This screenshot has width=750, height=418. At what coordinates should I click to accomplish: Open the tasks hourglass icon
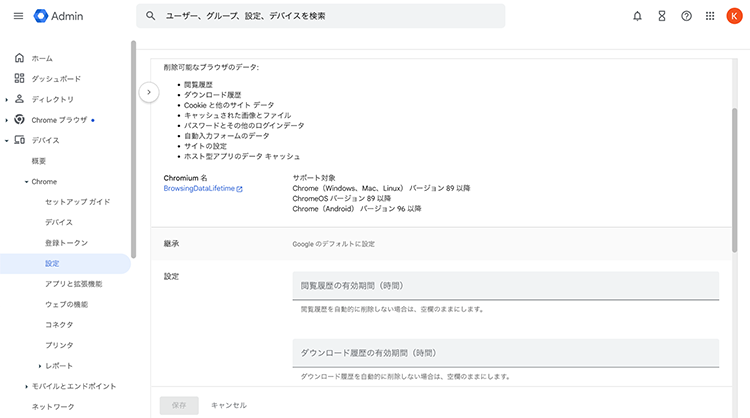(662, 16)
